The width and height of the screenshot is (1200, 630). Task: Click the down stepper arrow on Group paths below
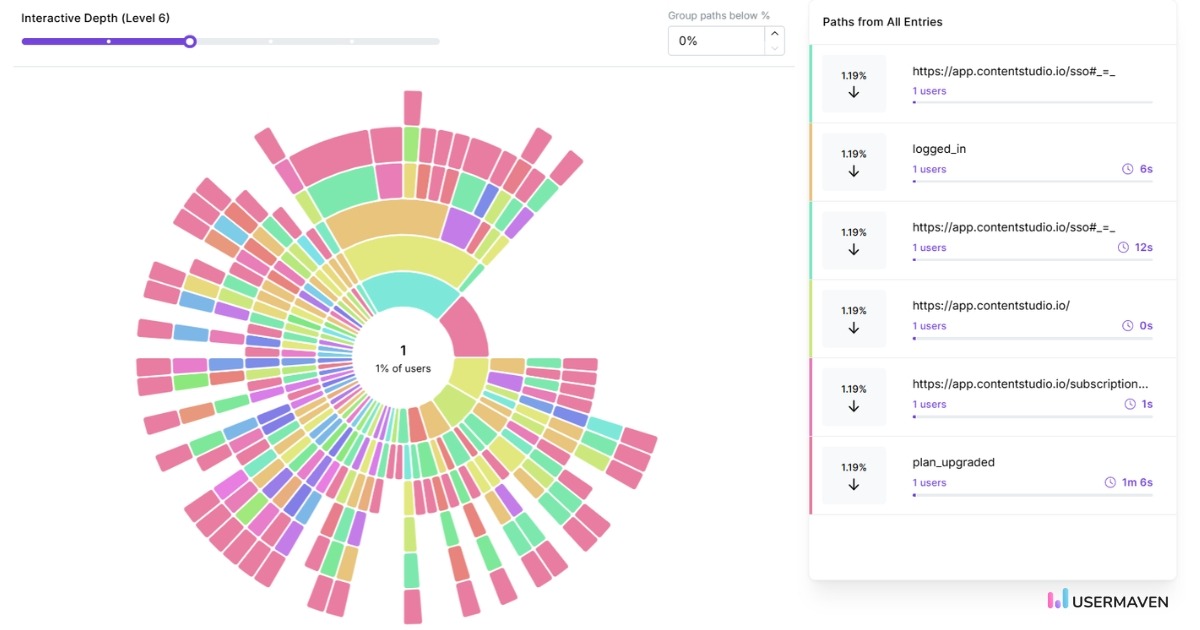(774, 48)
